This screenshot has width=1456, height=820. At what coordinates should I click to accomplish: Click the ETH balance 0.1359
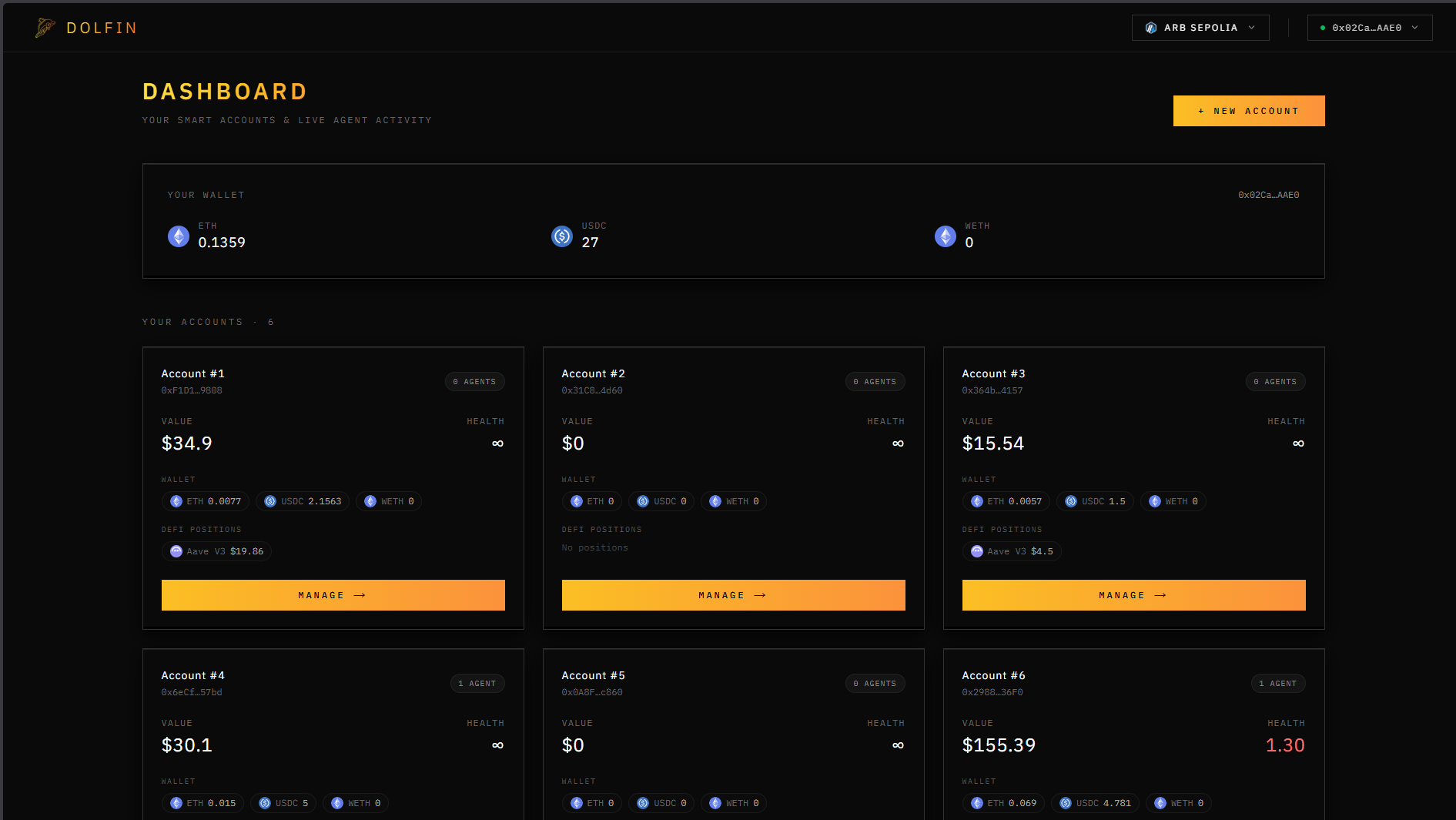coord(222,243)
